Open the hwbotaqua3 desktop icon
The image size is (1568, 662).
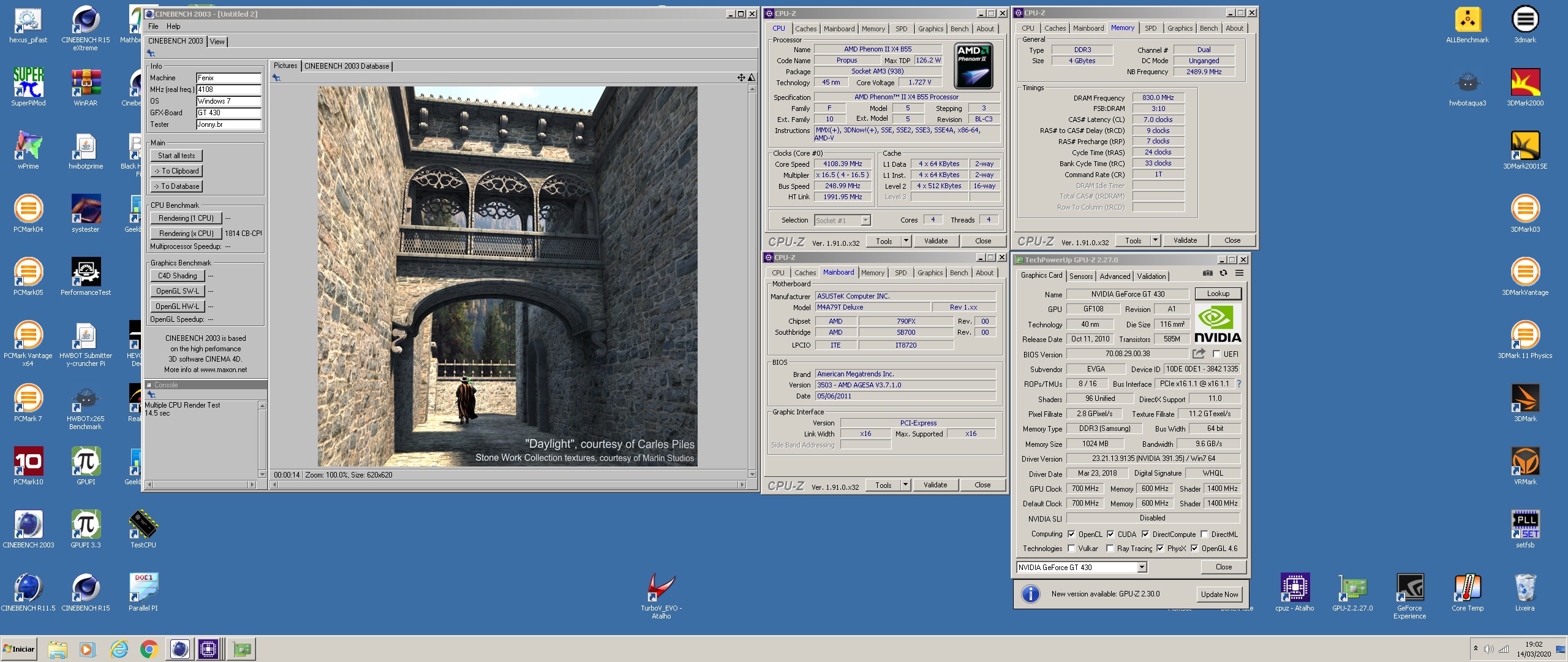1468,87
